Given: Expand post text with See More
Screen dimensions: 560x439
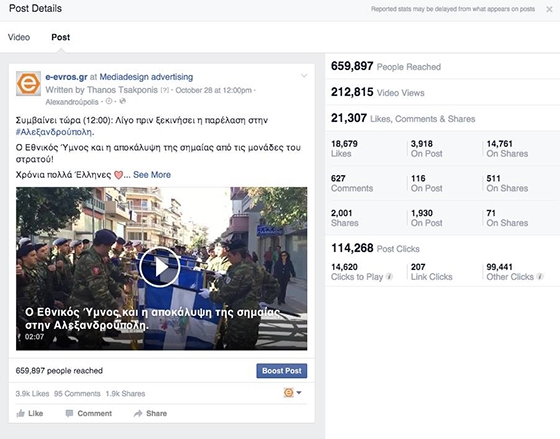Looking at the screenshot, I should point(152,175).
